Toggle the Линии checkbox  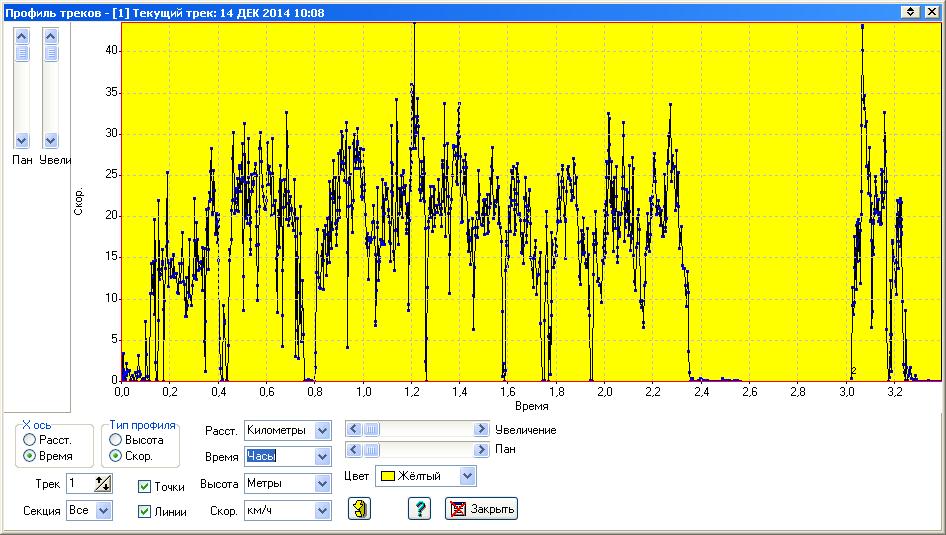(x=145, y=512)
